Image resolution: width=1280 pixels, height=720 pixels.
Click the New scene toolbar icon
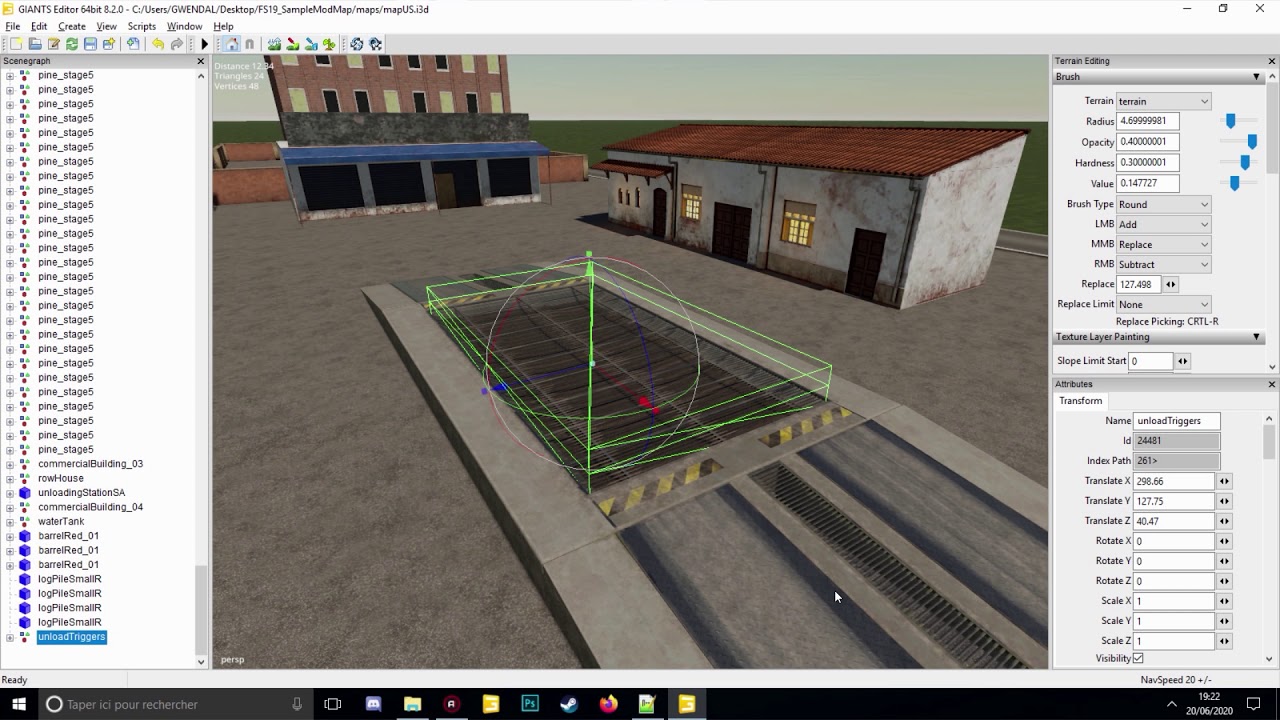point(16,44)
